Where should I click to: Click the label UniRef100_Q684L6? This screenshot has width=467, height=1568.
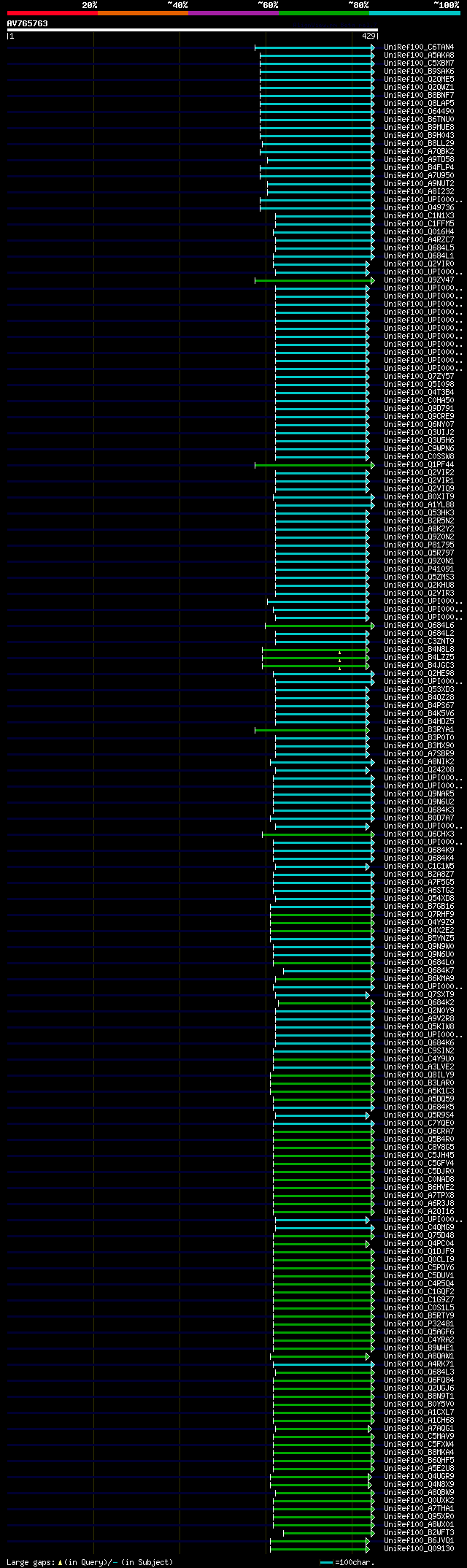[419, 626]
